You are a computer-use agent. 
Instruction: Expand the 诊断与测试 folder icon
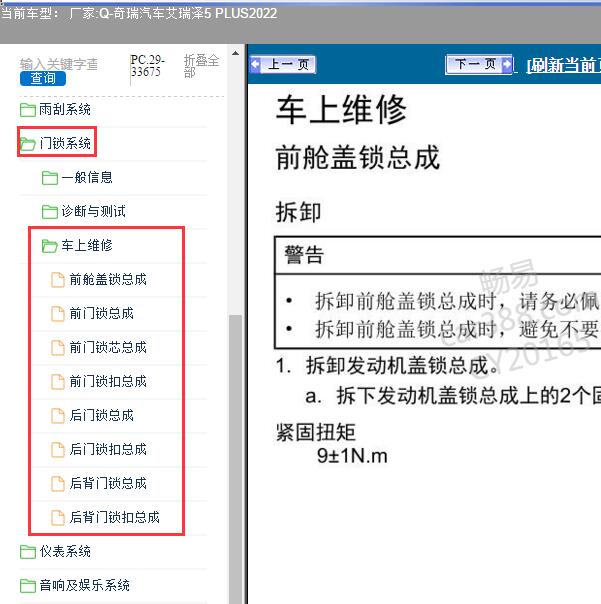50,211
